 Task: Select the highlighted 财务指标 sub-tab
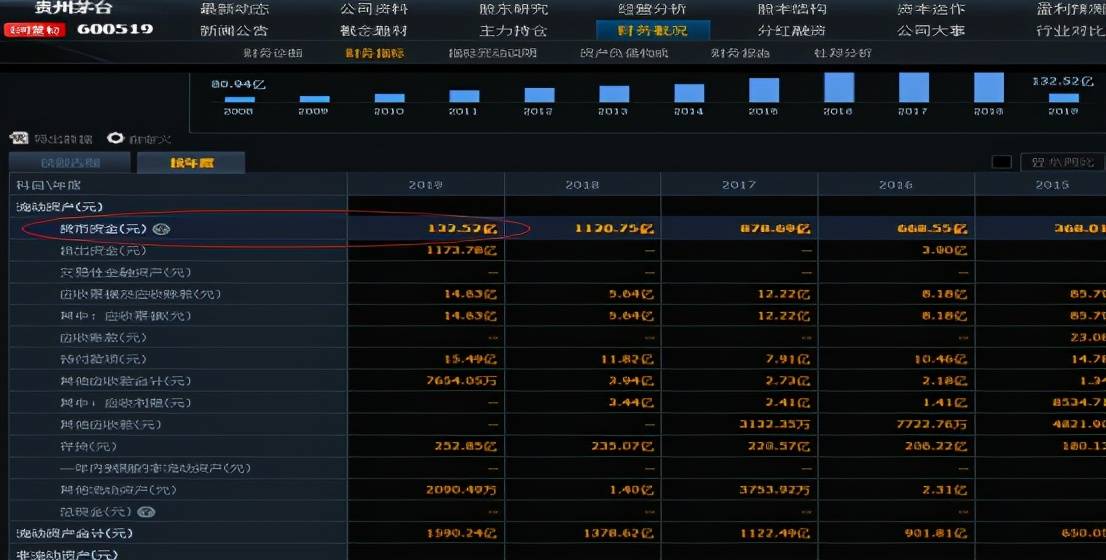[375, 53]
